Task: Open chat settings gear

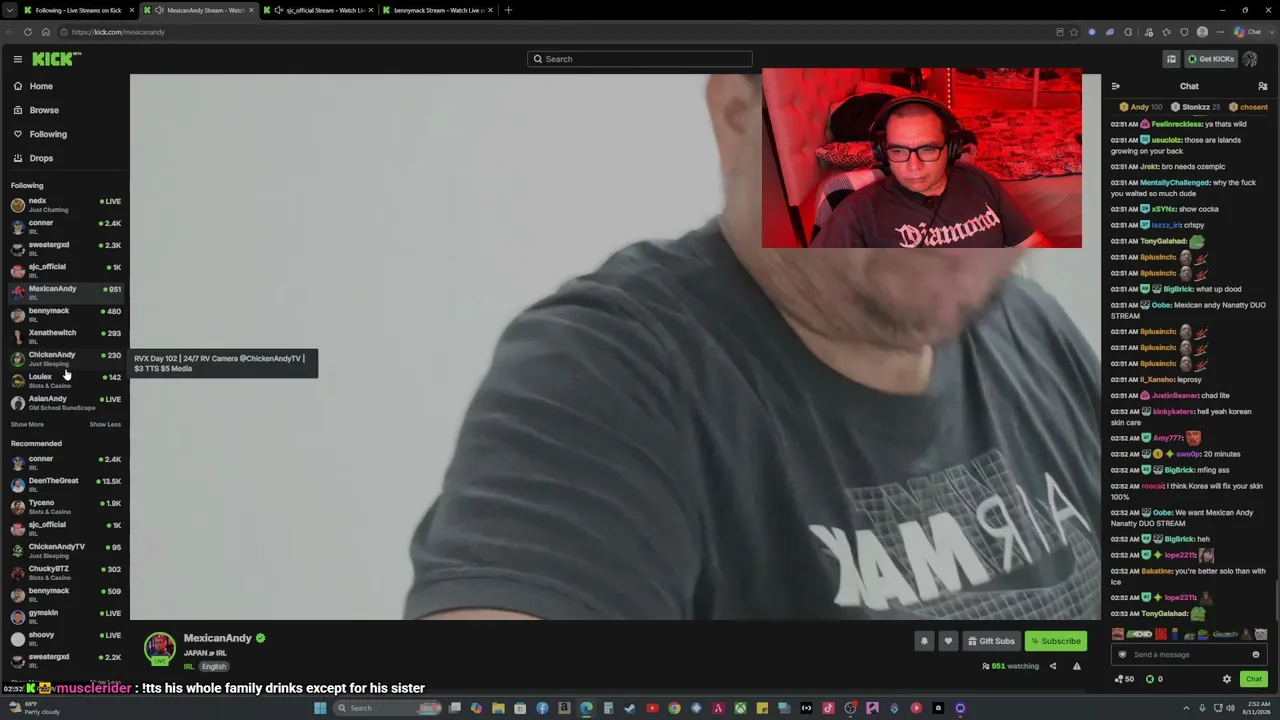Action: click(x=1227, y=679)
